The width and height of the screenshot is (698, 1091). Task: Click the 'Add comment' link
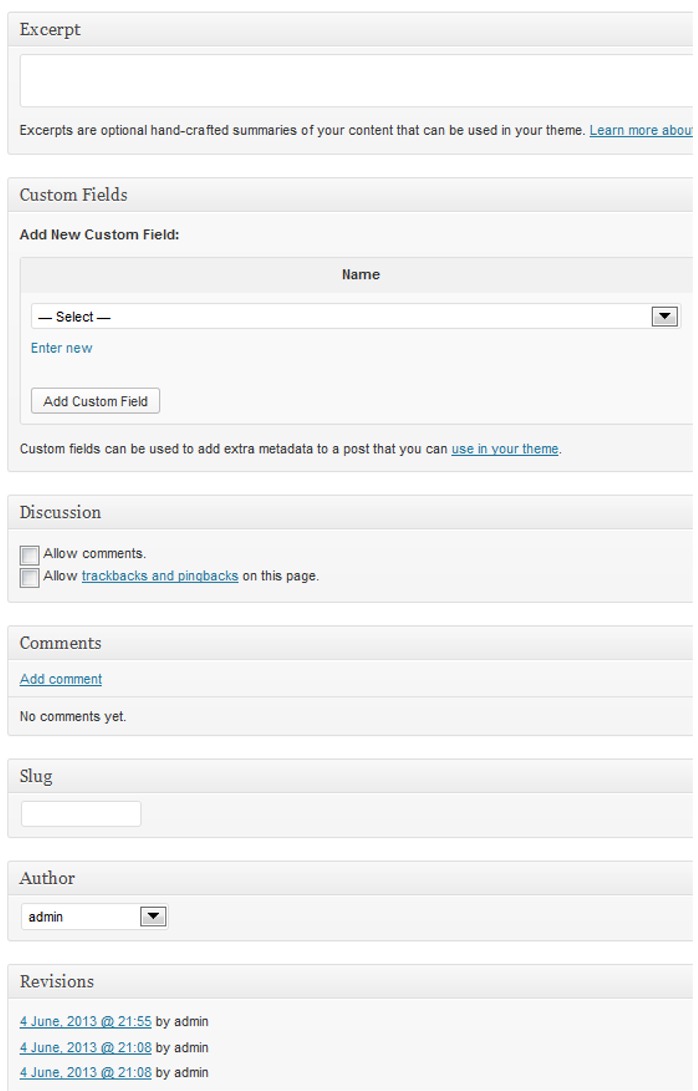click(x=61, y=679)
